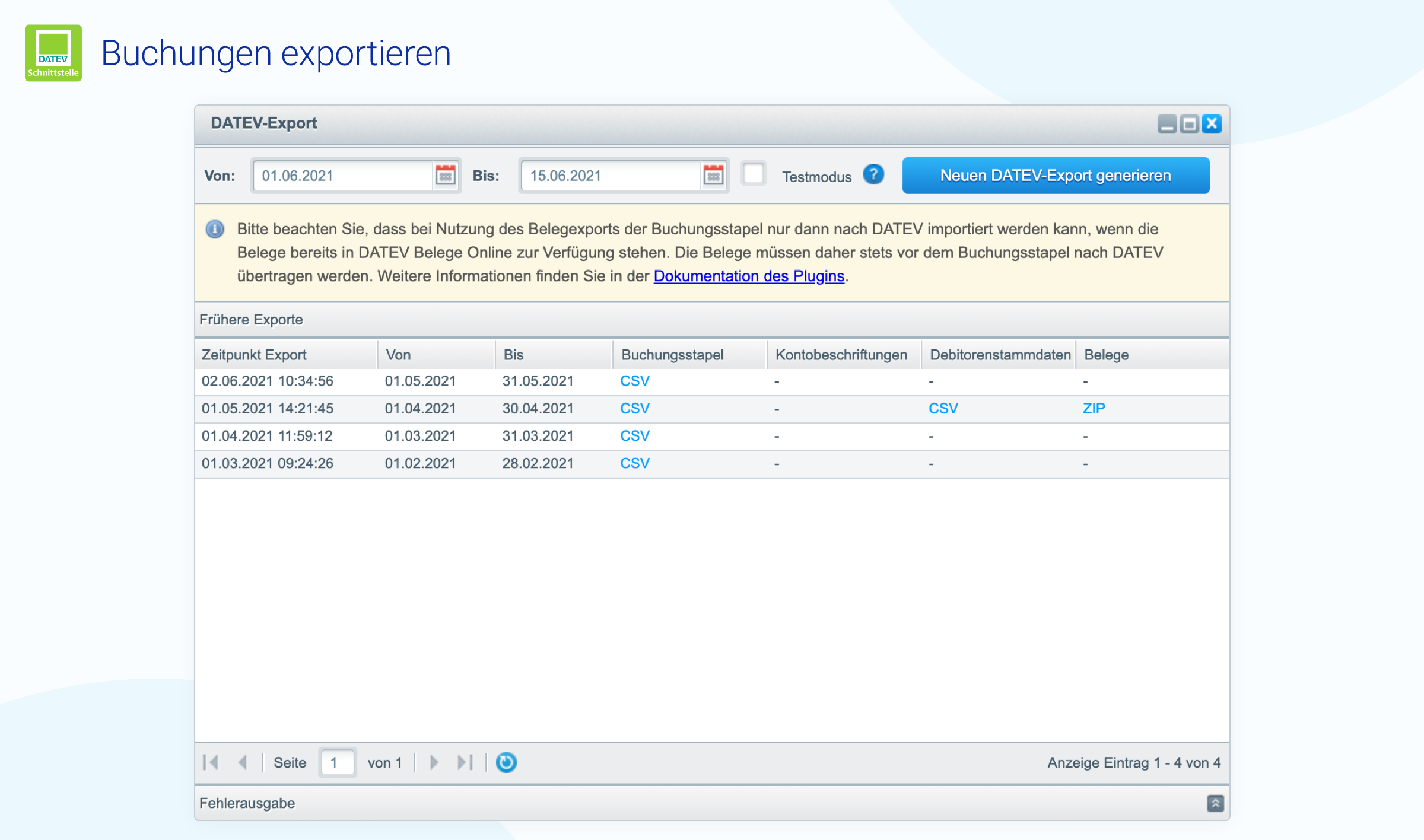Enable the Testmodus checkbox
1424x840 pixels.
coord(754,174)
